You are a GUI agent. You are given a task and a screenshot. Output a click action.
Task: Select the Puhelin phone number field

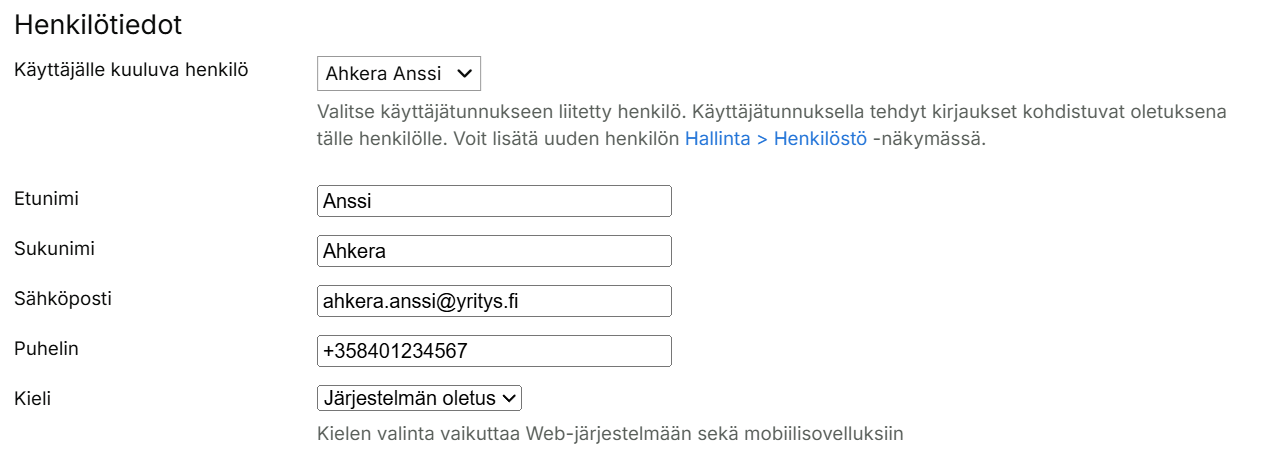click(493, 351)
